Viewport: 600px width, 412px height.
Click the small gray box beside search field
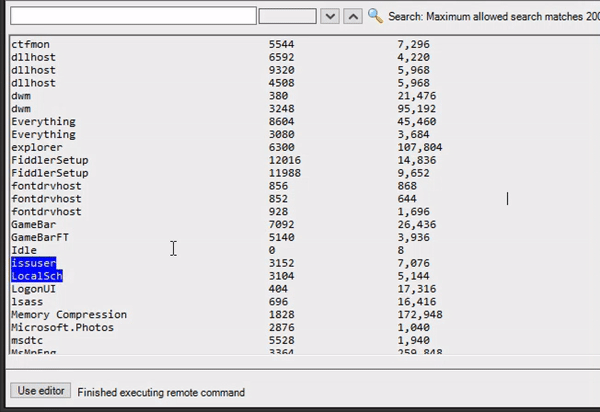[287, 16]
